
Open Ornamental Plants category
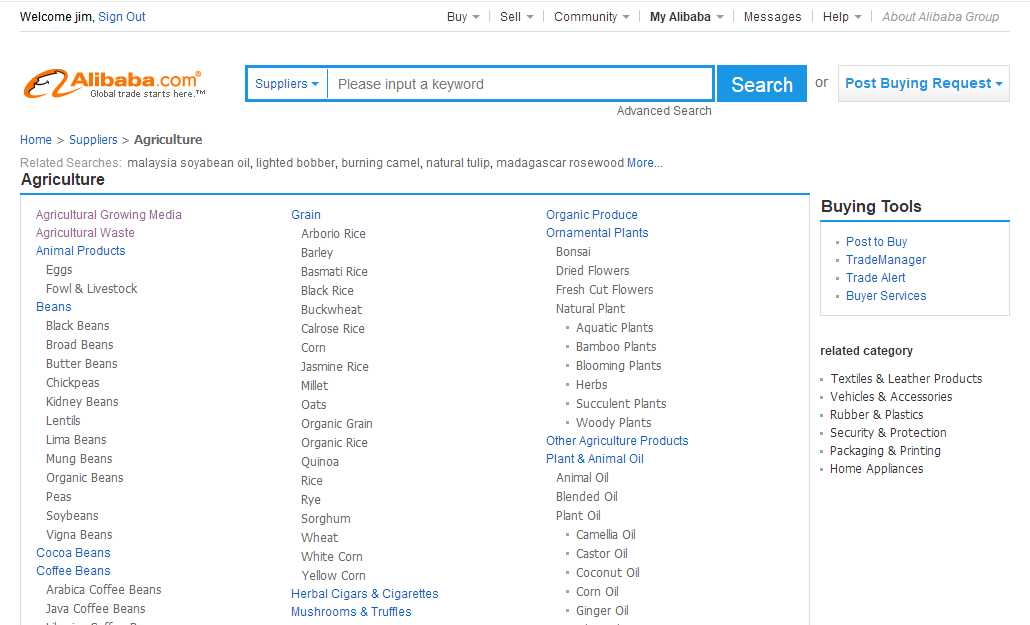tap(596, 233)
